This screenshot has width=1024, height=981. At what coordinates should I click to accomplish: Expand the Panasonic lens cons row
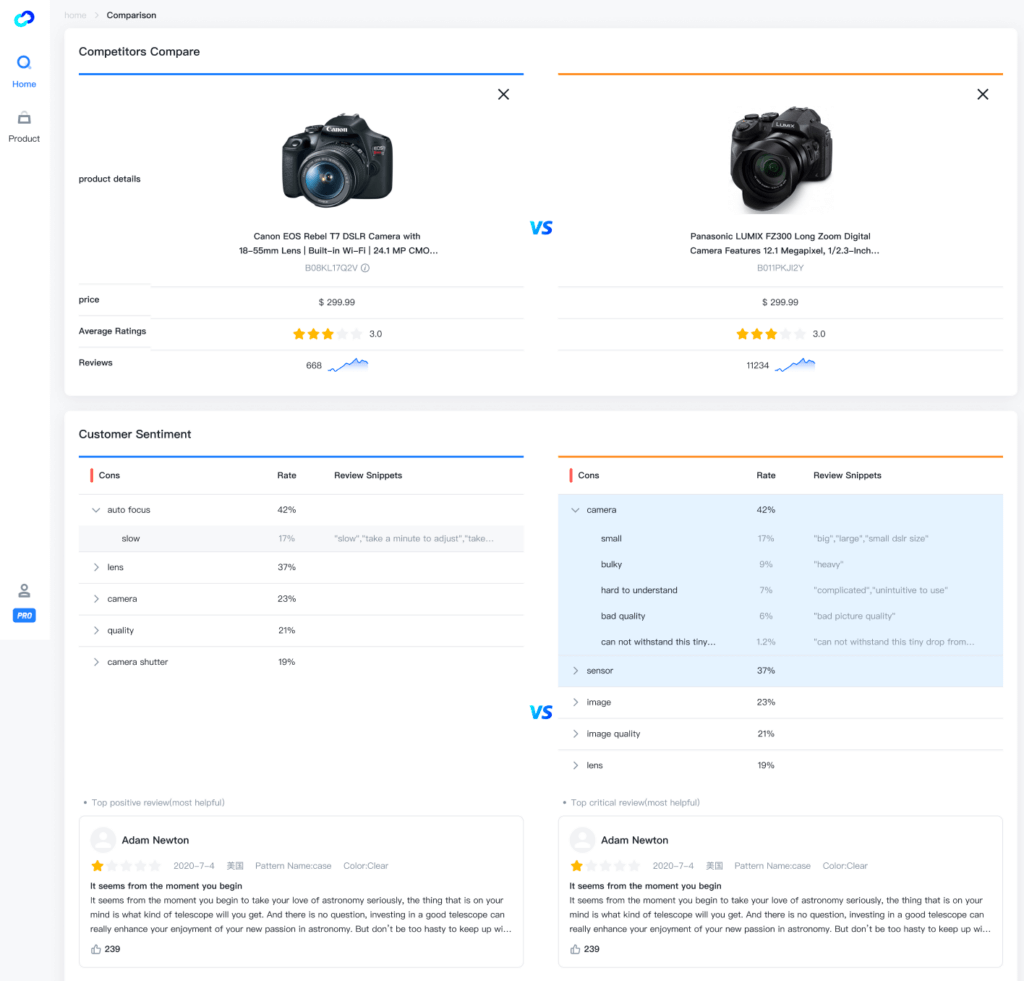(x=575, y=765)
